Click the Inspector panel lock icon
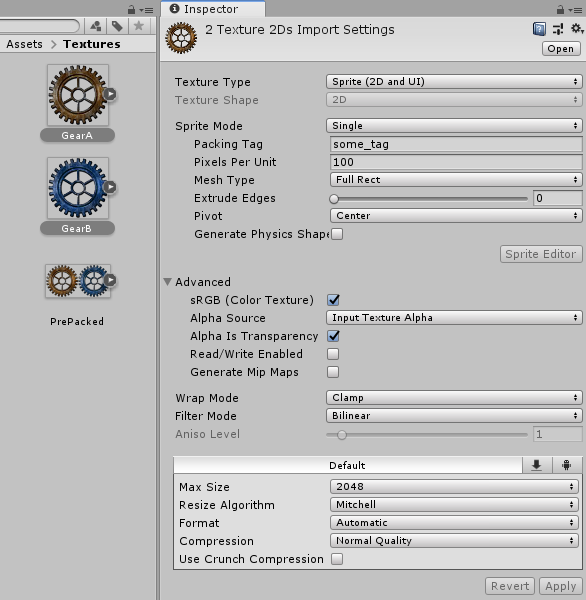 point(560,10)
